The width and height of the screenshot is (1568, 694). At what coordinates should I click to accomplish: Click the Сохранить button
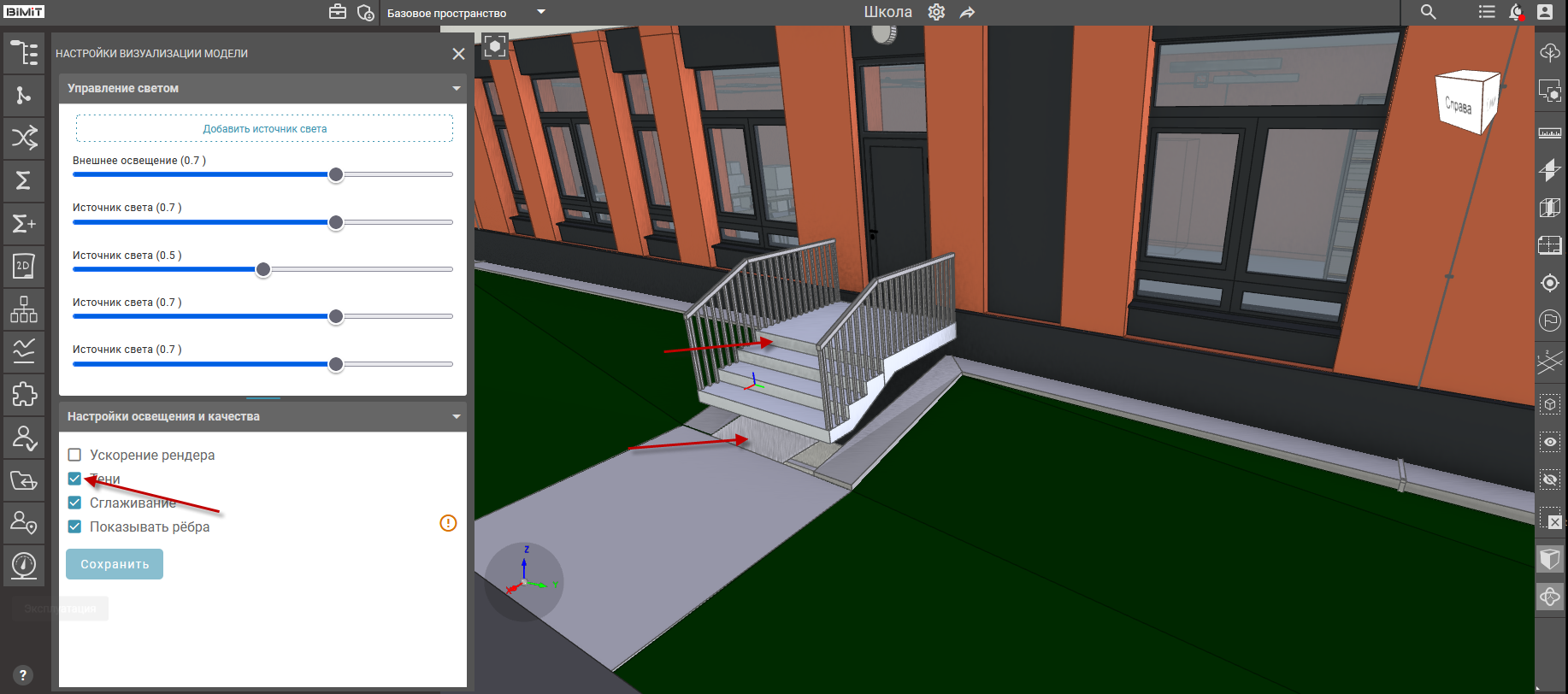coord(115,564)
